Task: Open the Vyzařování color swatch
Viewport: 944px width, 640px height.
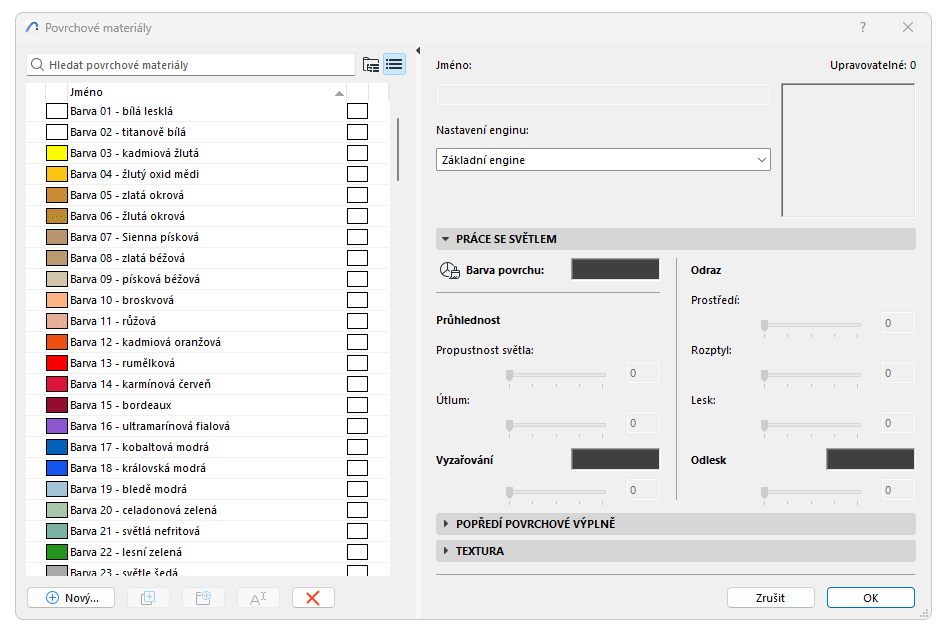Action: point(615,458)
